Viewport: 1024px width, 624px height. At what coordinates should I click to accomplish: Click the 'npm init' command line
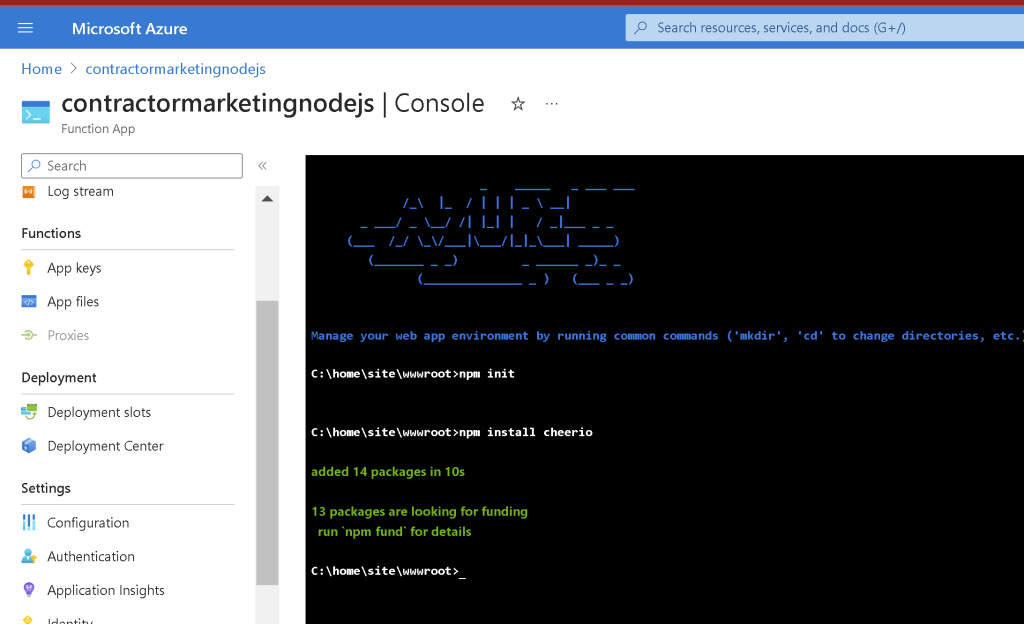click(413, 374)
